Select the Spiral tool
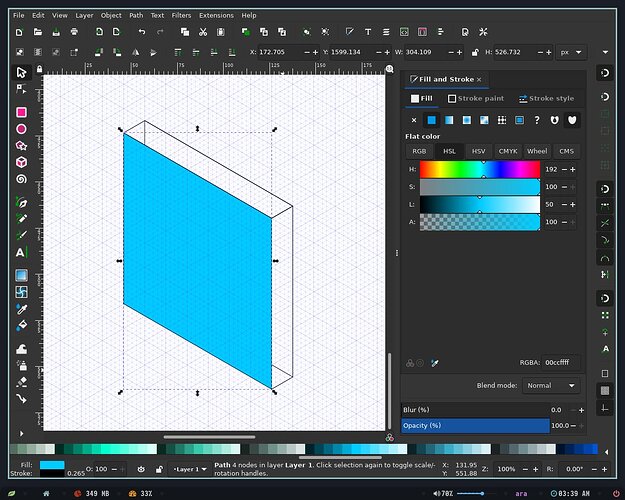Viewport: 625px width, 500px height. (22, 179)
